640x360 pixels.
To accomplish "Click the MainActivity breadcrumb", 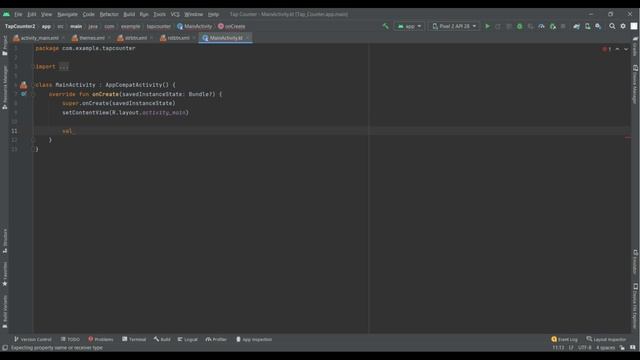I will coord(194,26).
